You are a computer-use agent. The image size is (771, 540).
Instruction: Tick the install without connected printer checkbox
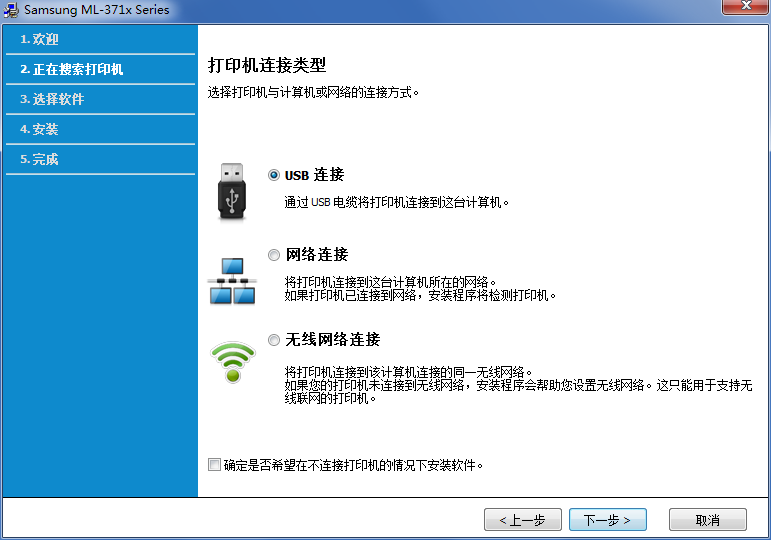coord(214,464)
